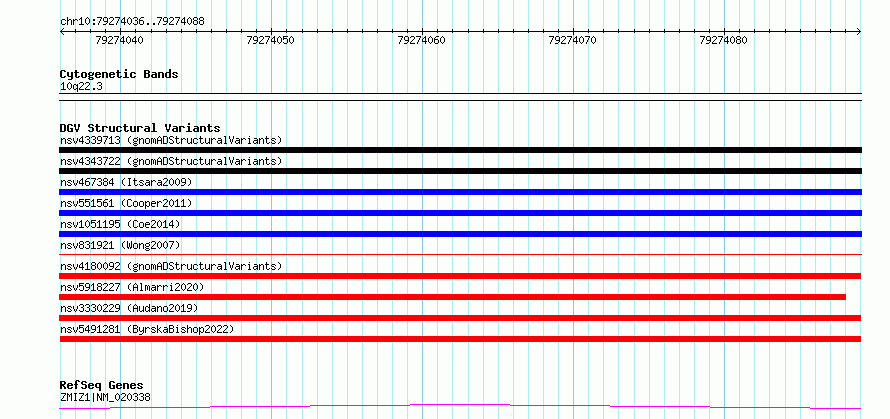Click the DGV Structural Variants track title
Viewport: 890px width, 419px height.
140,128
